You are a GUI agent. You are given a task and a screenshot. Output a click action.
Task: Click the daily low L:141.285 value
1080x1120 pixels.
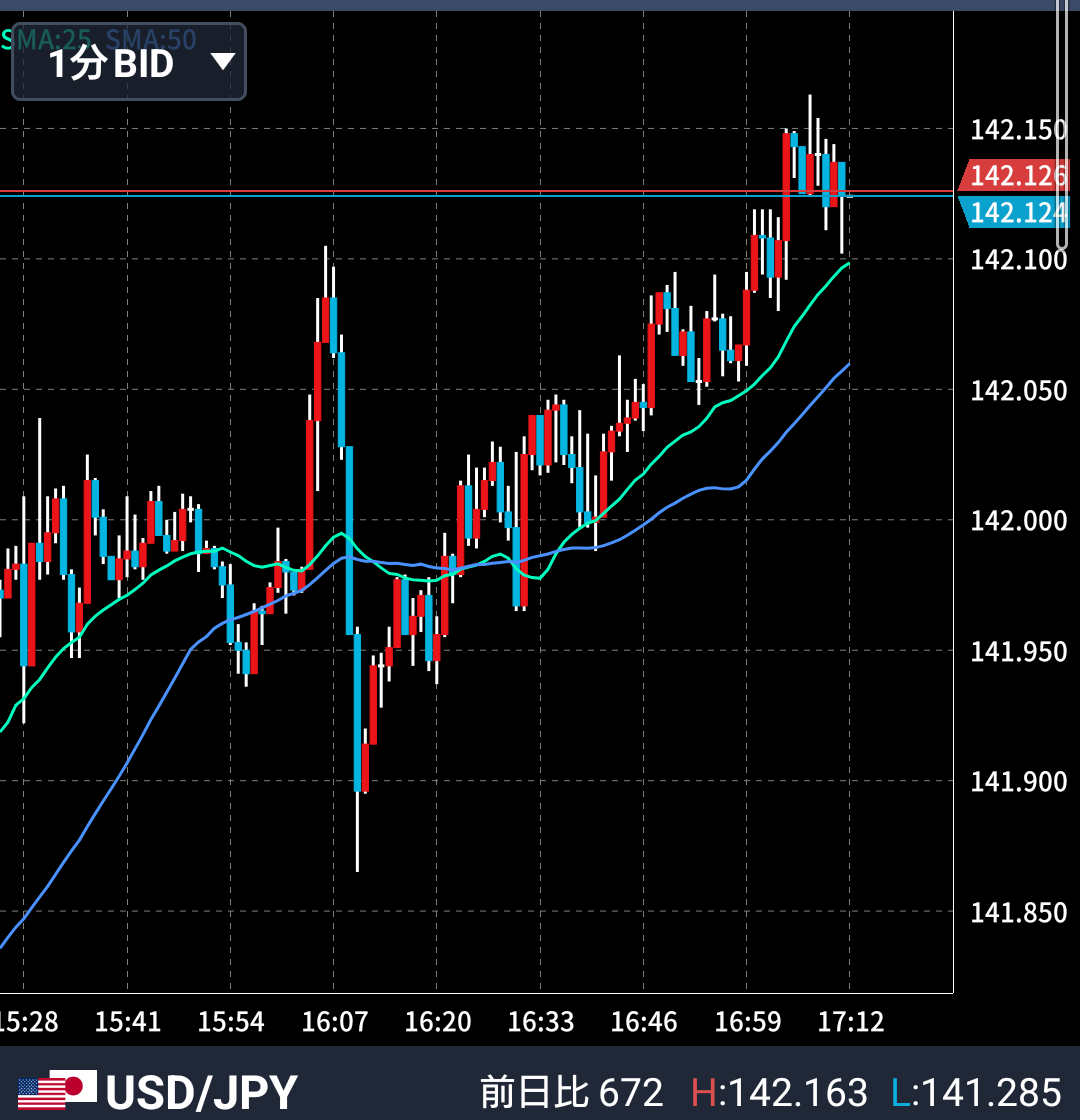point(976,1092)
